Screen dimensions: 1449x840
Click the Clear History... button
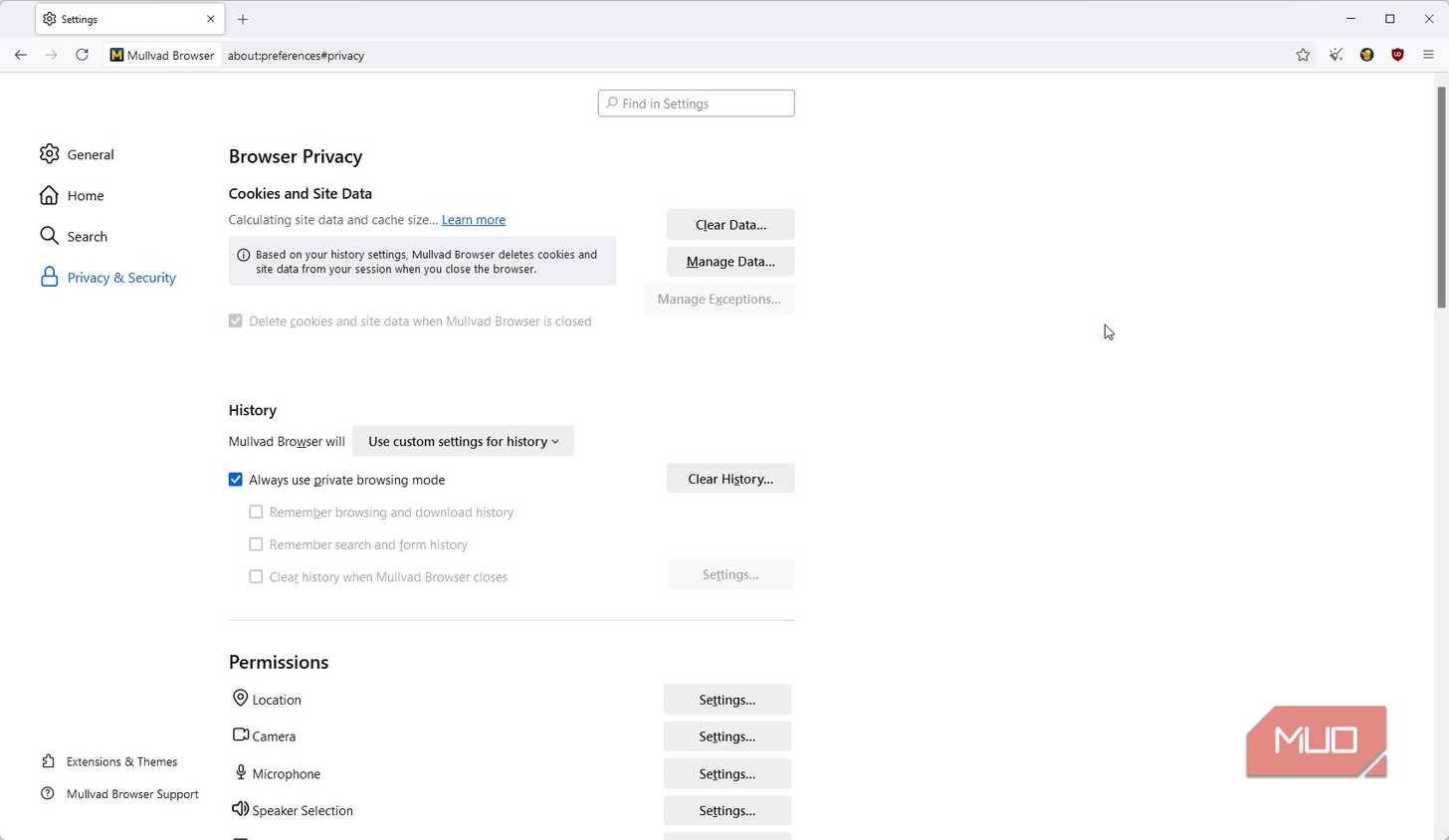[730, 479]
